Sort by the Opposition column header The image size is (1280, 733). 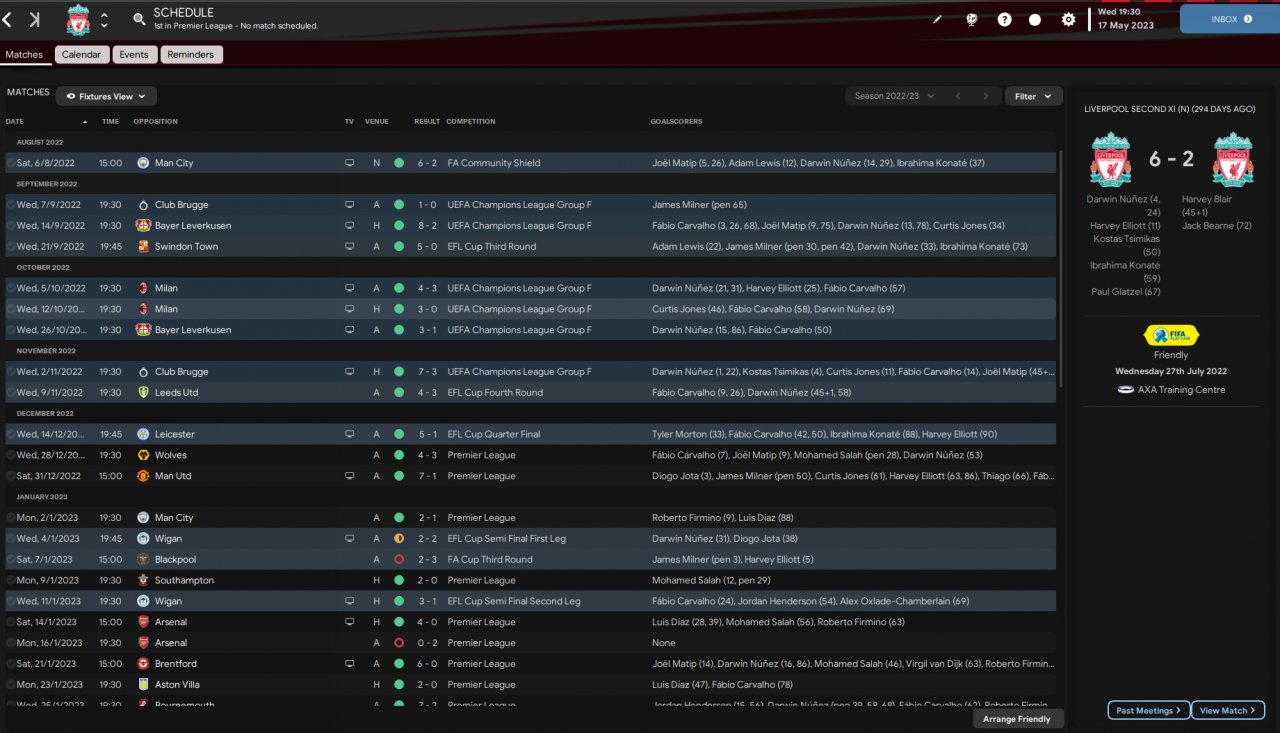tap(155, 122)
